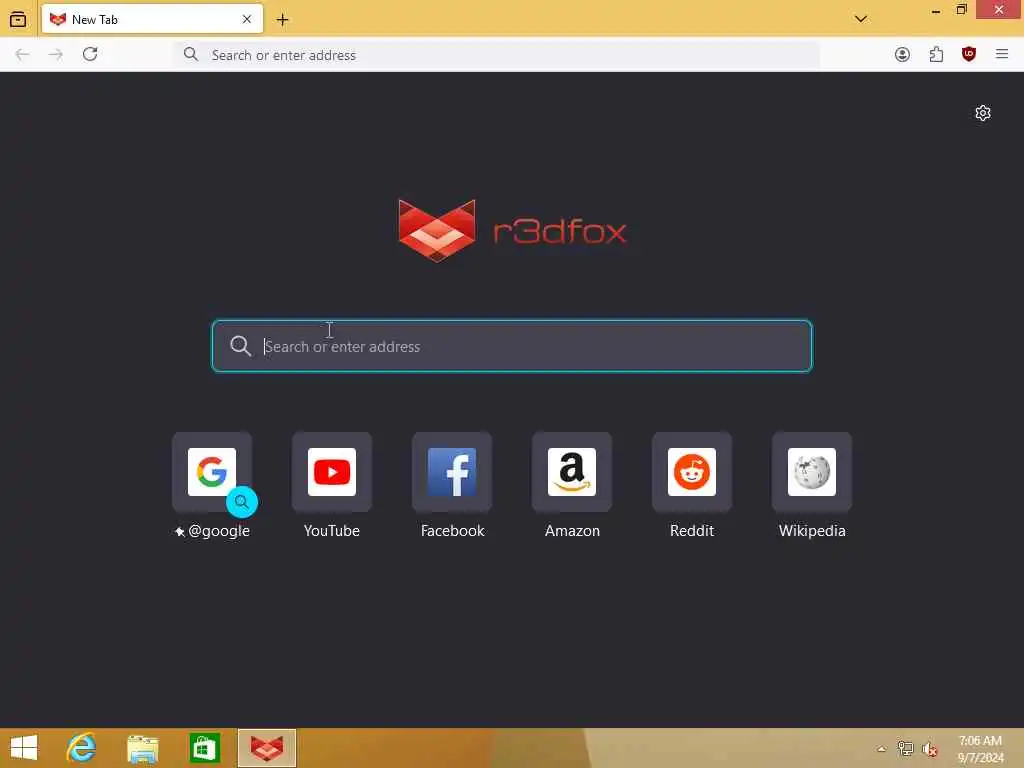Click the Amazon label text
The width and height of the screenshot is (1024, 768).
[572, 531]
